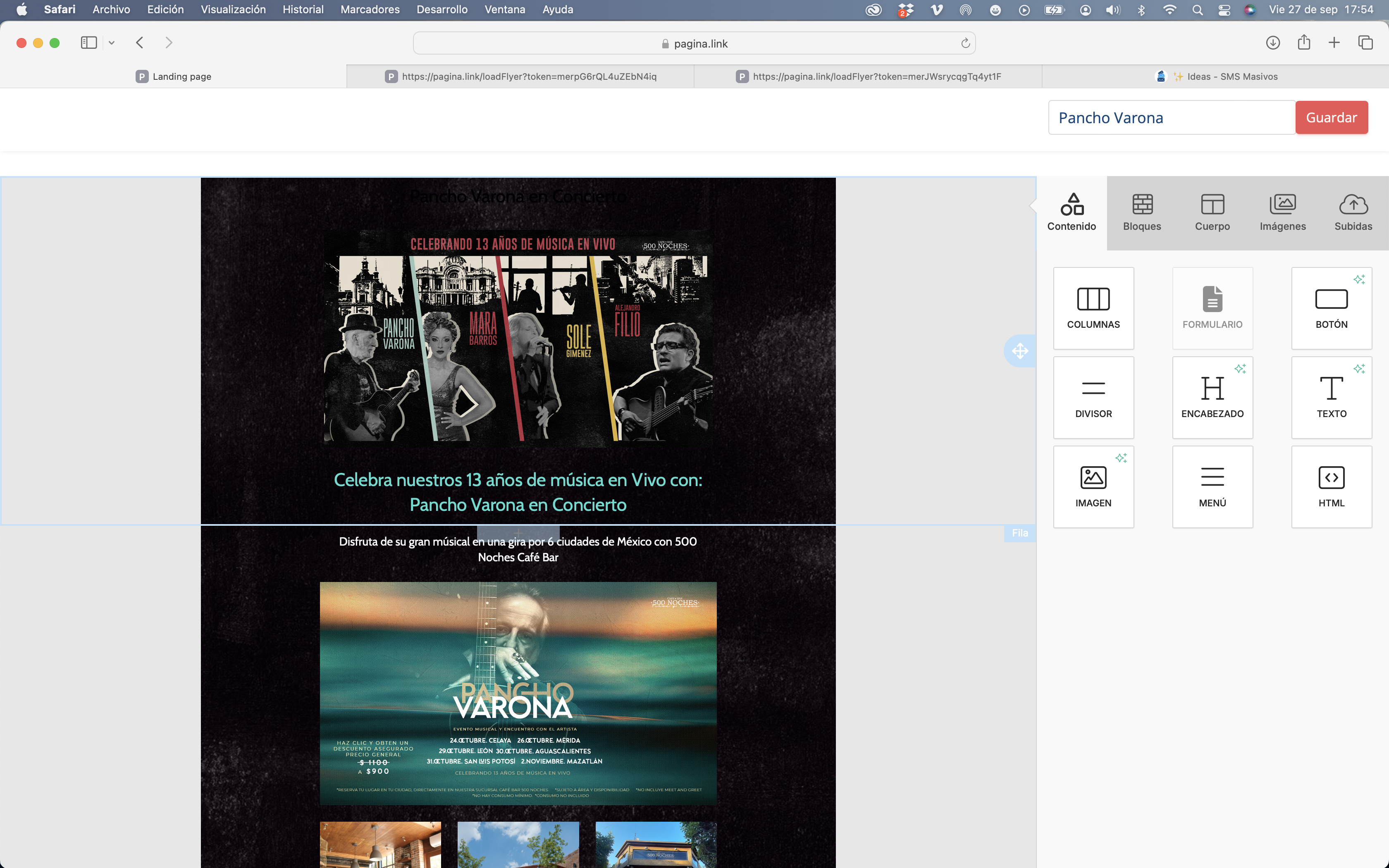Open the Dropbox menu bar icon
The width and height of the screenshot is (1389, 868).
tap(906, 10)
